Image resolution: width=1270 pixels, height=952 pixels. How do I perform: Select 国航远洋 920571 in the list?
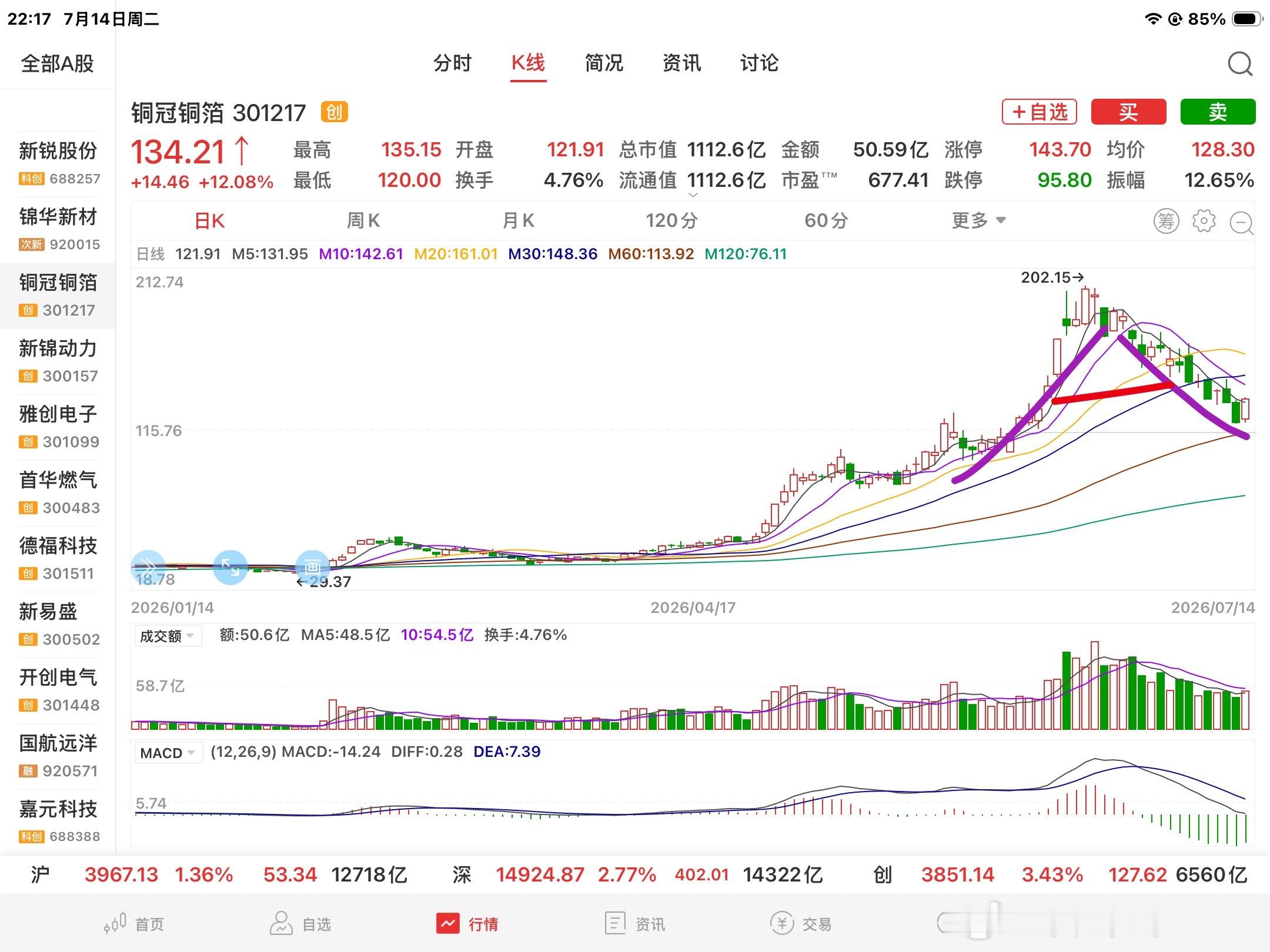[x=58, y=756]
